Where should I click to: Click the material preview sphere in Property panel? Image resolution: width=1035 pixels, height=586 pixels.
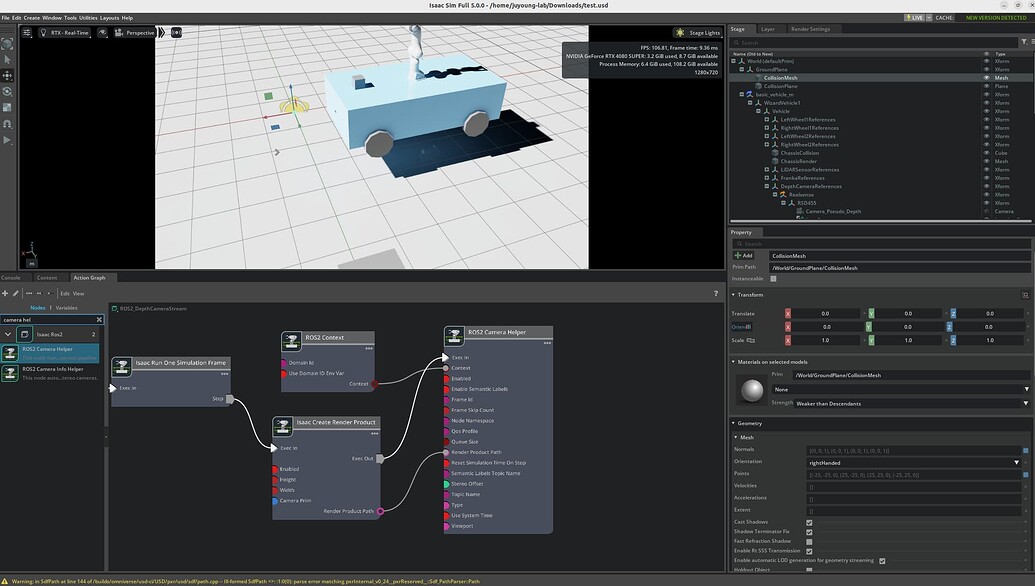pyautogui.click(x=755, y=390)
